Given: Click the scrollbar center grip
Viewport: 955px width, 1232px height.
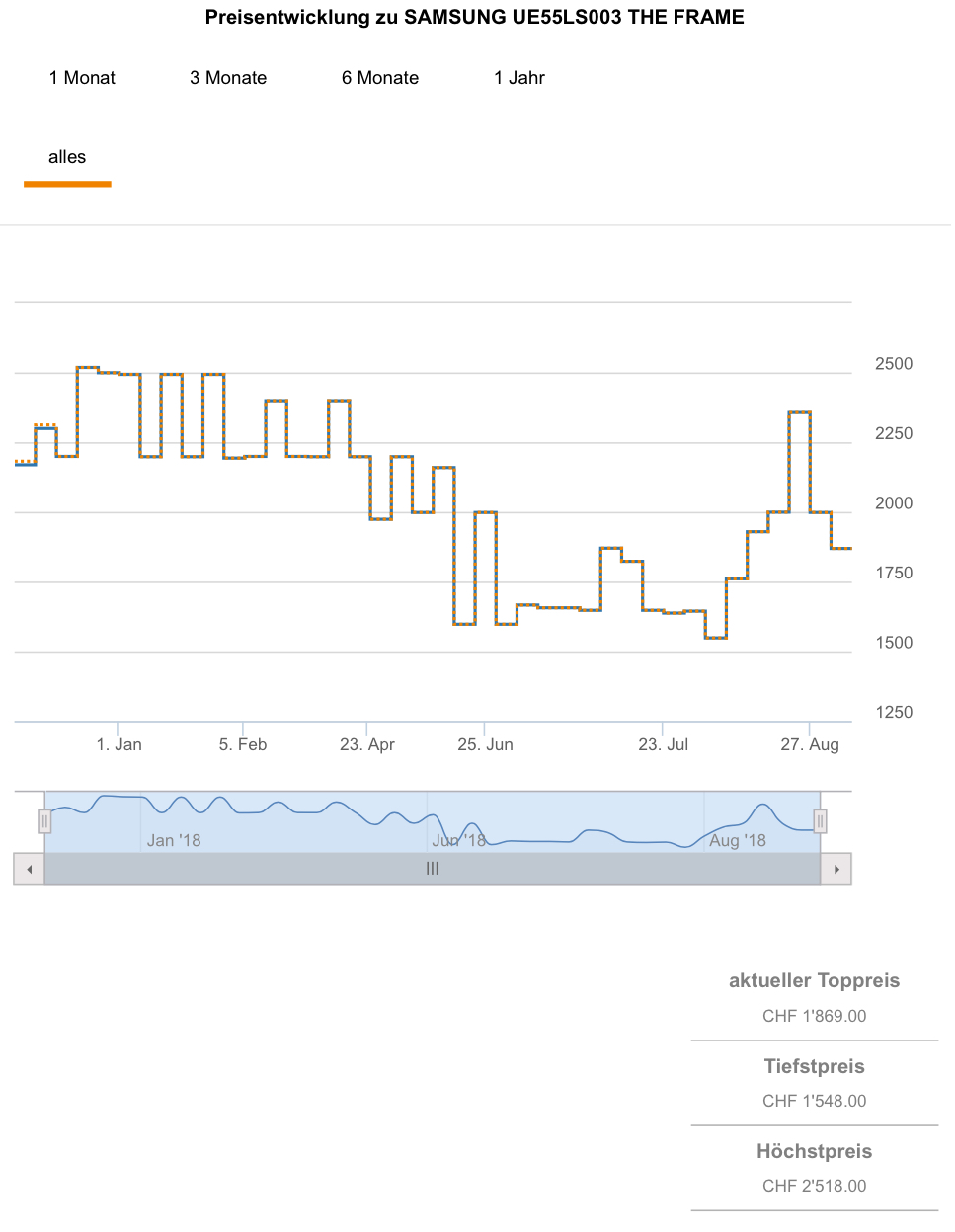Looking at the screenshot, I should (433, 869).
